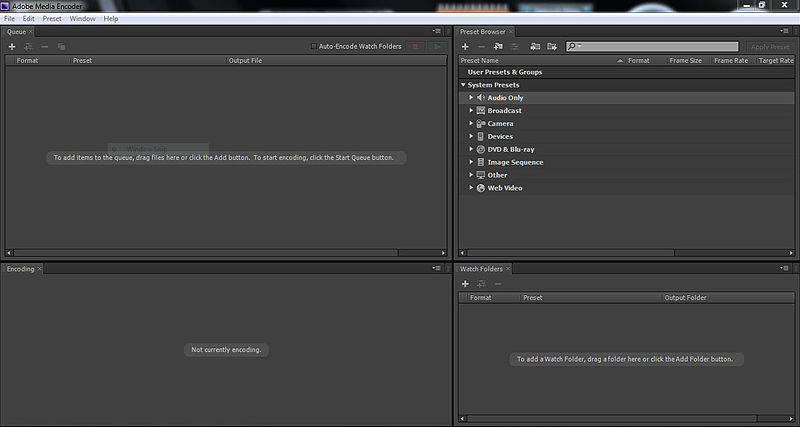Expand the Camera preset category
Image resolution: width=800 pixels, height=427 pixels.
[471, 123]
